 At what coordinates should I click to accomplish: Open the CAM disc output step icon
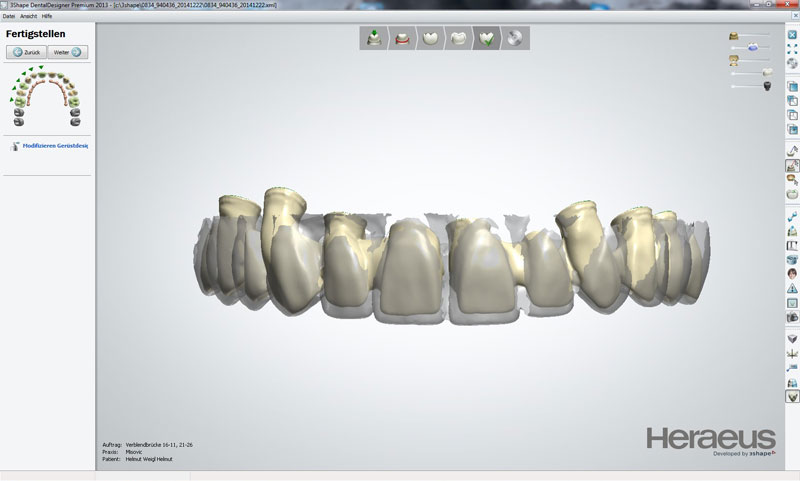516,39
